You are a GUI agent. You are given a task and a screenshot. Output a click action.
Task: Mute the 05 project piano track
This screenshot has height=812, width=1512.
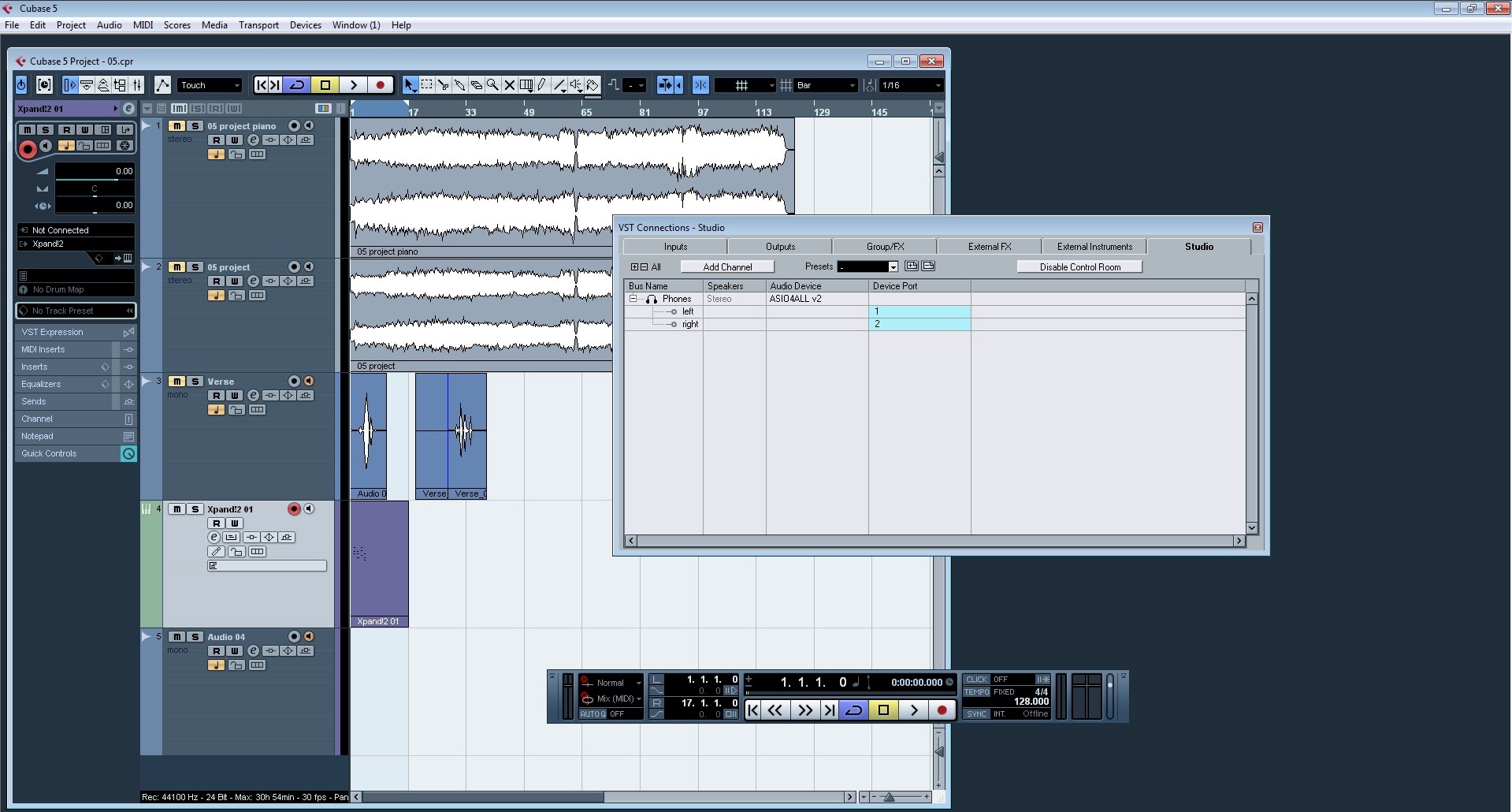coord(177,126)
